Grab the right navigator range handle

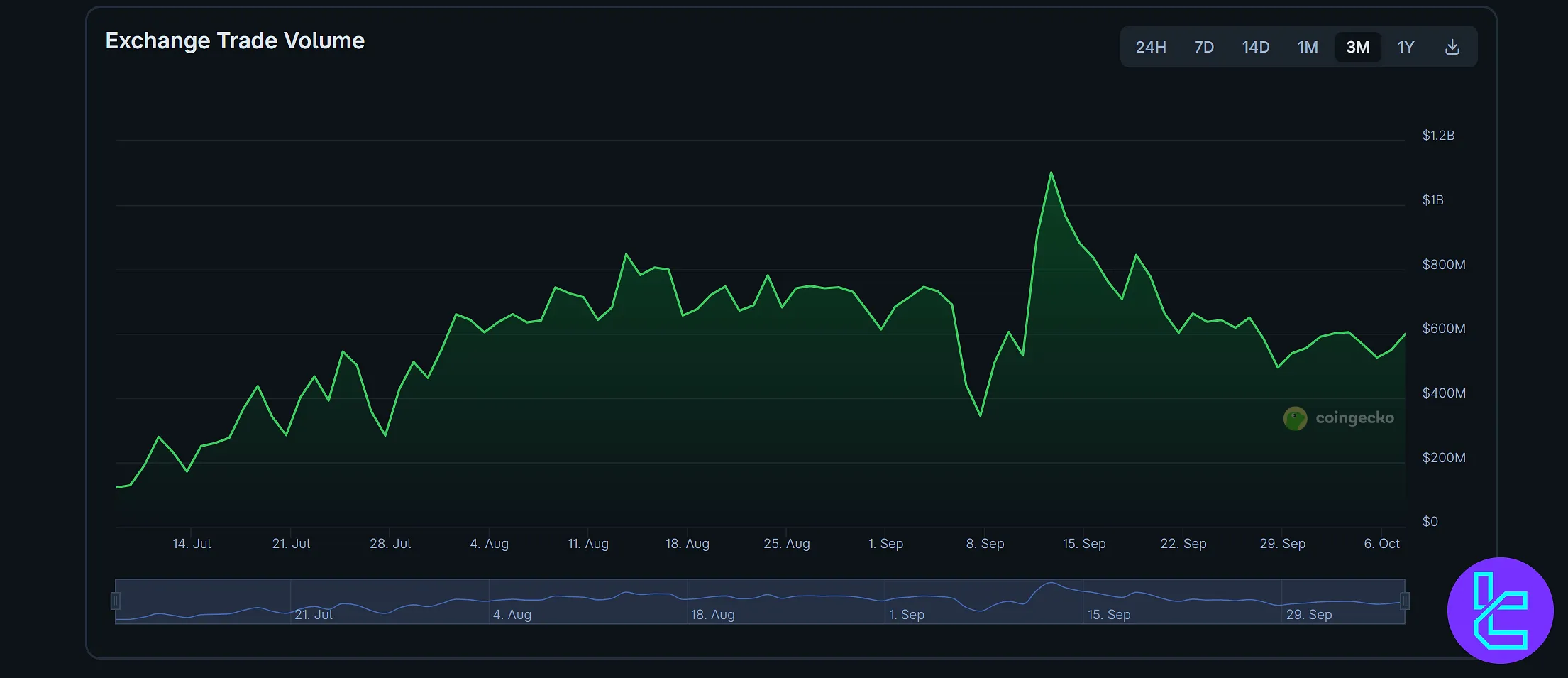1404,601
